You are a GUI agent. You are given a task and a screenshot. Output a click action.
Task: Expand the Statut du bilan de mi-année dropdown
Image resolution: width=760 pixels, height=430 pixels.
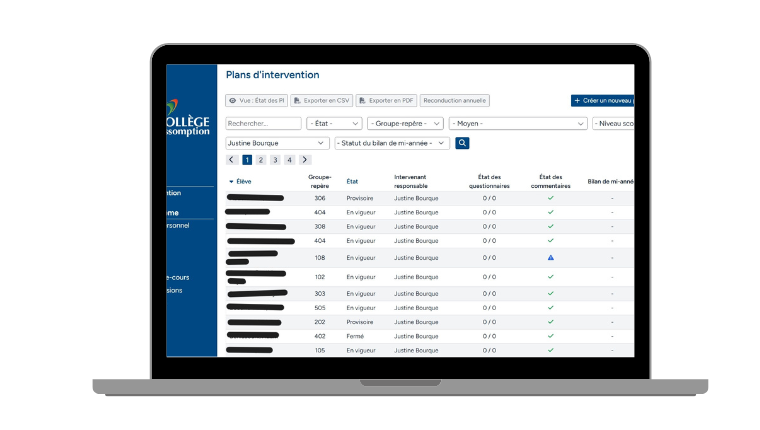[391, 143]
